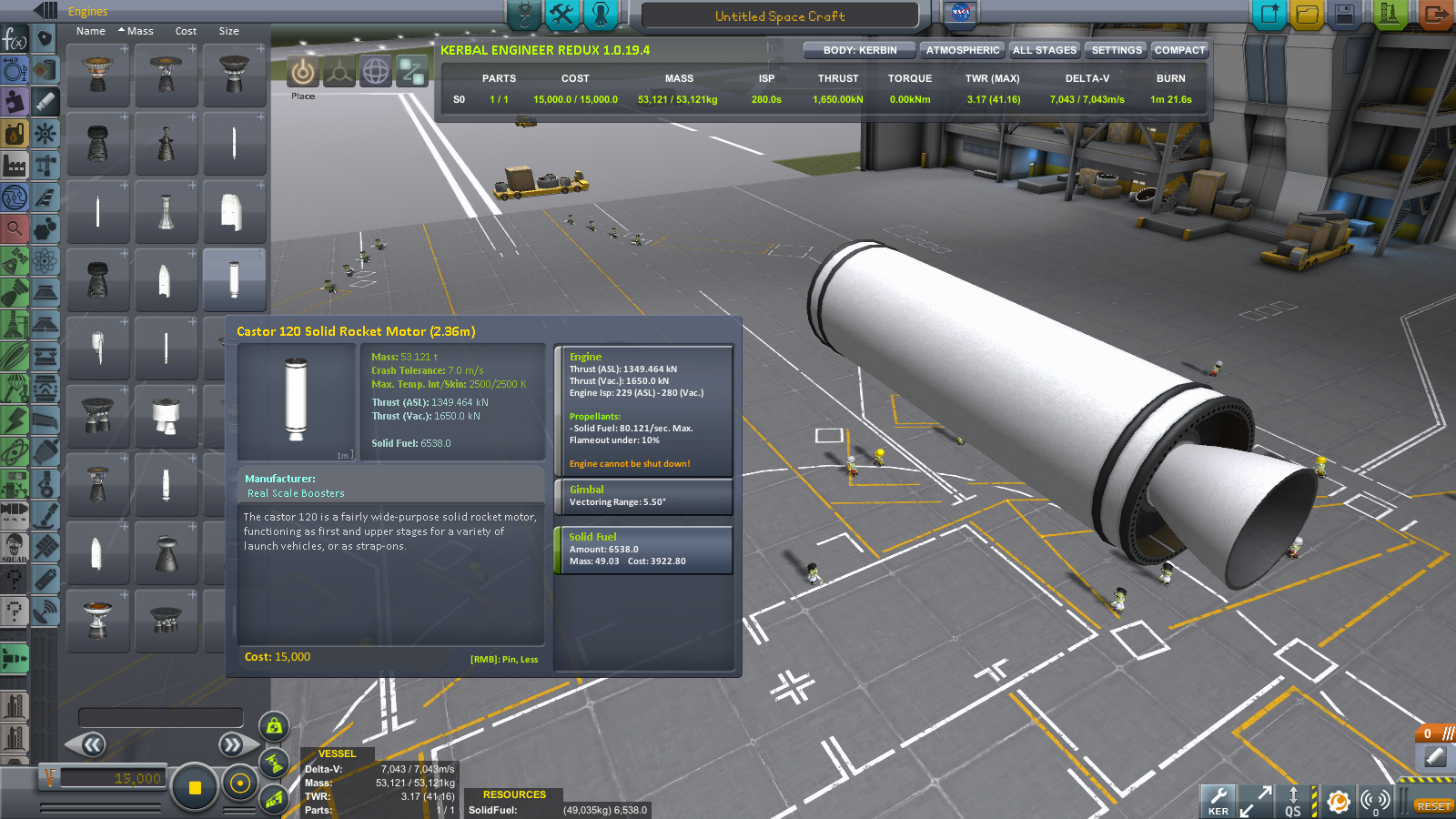Edit the Untitled Space Craft name field
The image size is (1456, 819).
(x=780, y=15)
